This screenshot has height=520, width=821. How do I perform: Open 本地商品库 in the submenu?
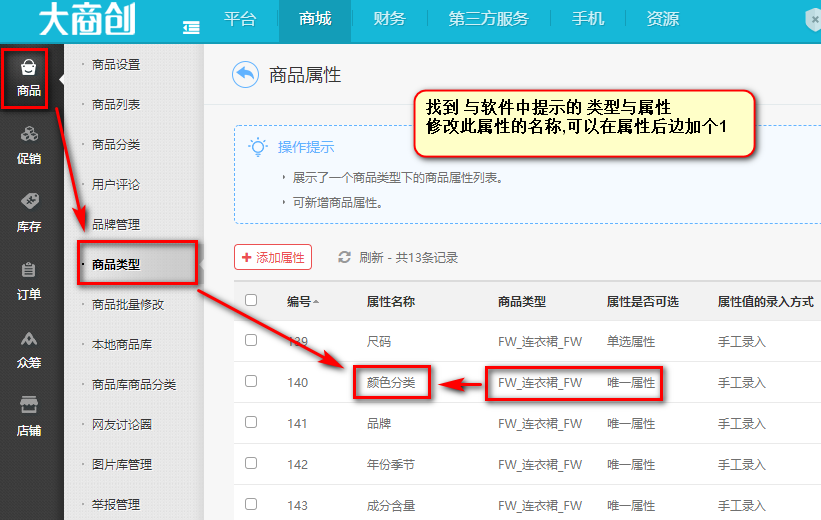[122, 345]
